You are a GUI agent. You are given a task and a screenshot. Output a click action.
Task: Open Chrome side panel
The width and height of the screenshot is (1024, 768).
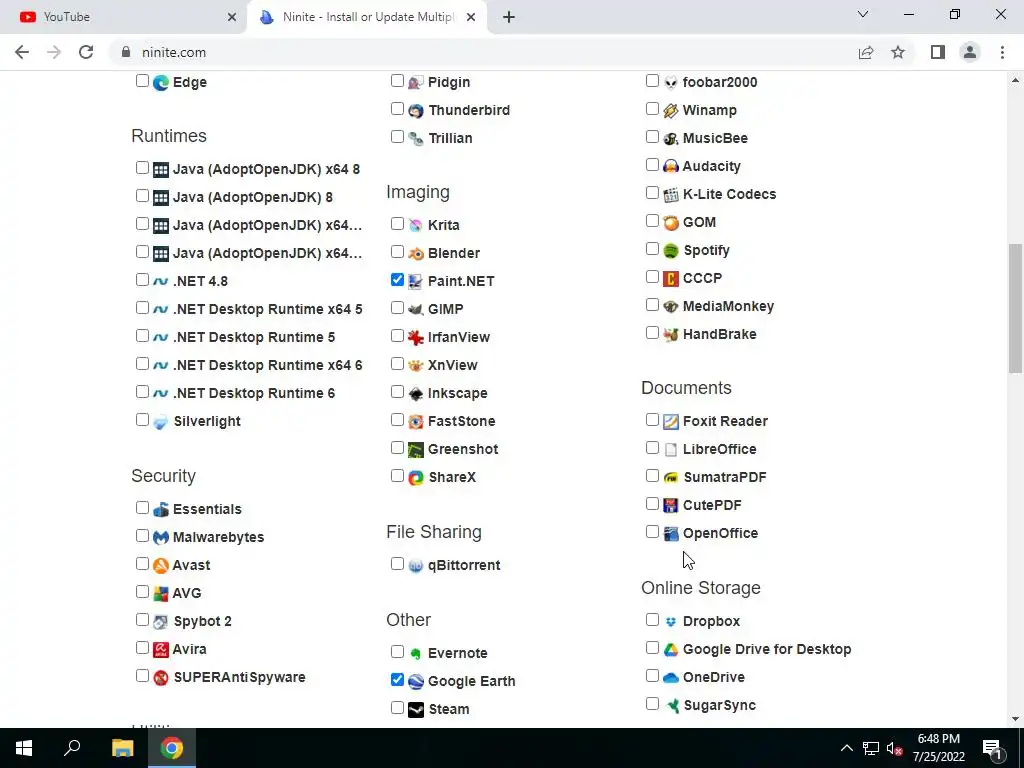(x=938, y=52)
